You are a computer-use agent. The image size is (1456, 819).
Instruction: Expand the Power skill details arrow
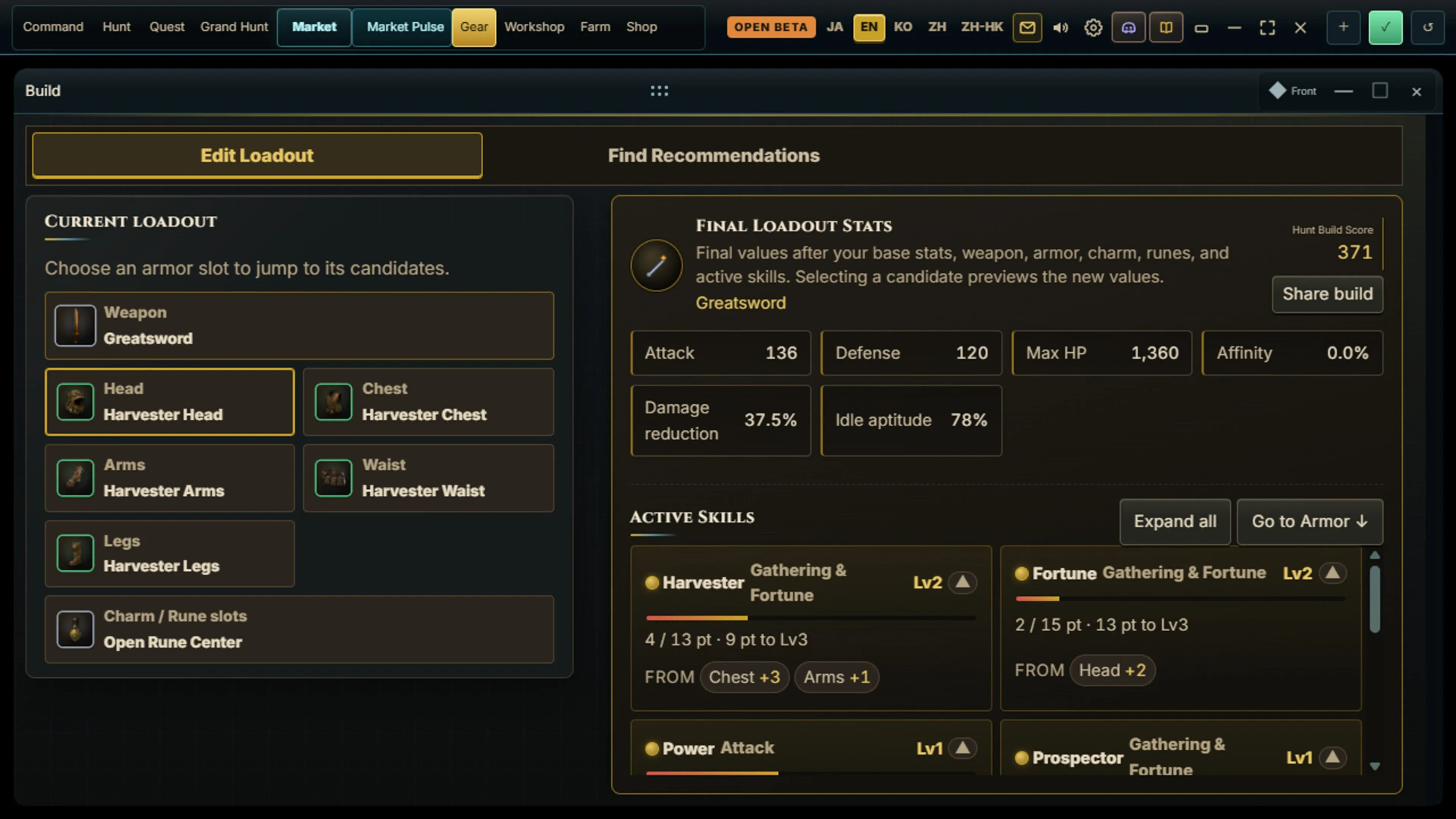(x=963, y=748)
